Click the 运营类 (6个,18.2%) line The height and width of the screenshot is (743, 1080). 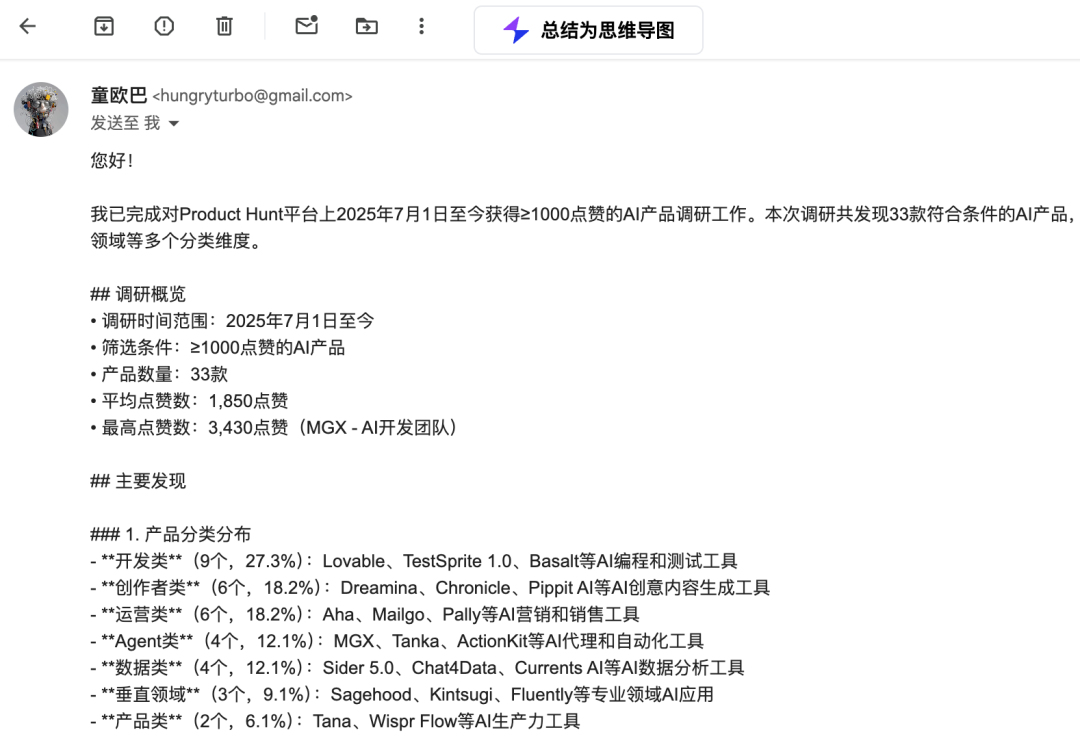click(365, 614)
